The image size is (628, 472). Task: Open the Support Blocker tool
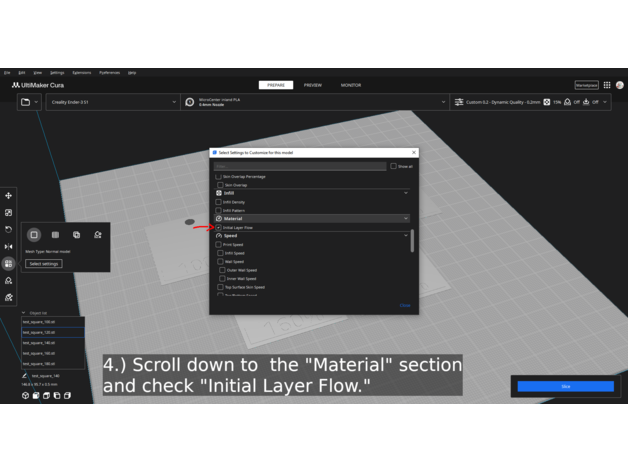click(9, 281)
